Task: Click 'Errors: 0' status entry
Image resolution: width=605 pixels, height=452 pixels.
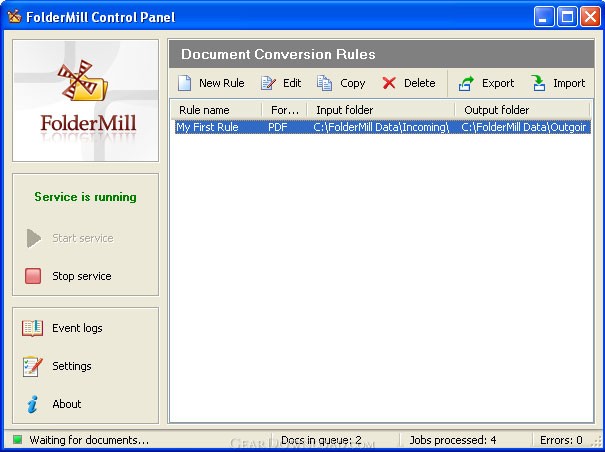Action: 561,440
